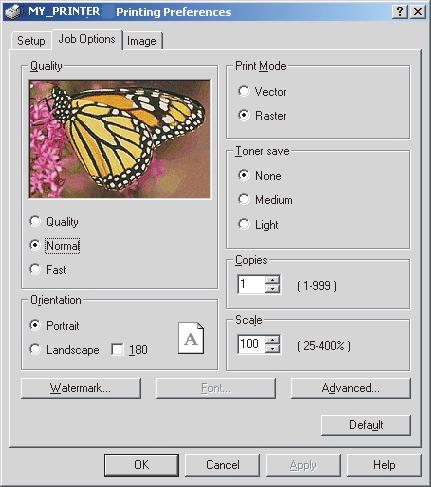Increase copies with the up arrow
Screen dimensions: 431x487
[273, 280]
